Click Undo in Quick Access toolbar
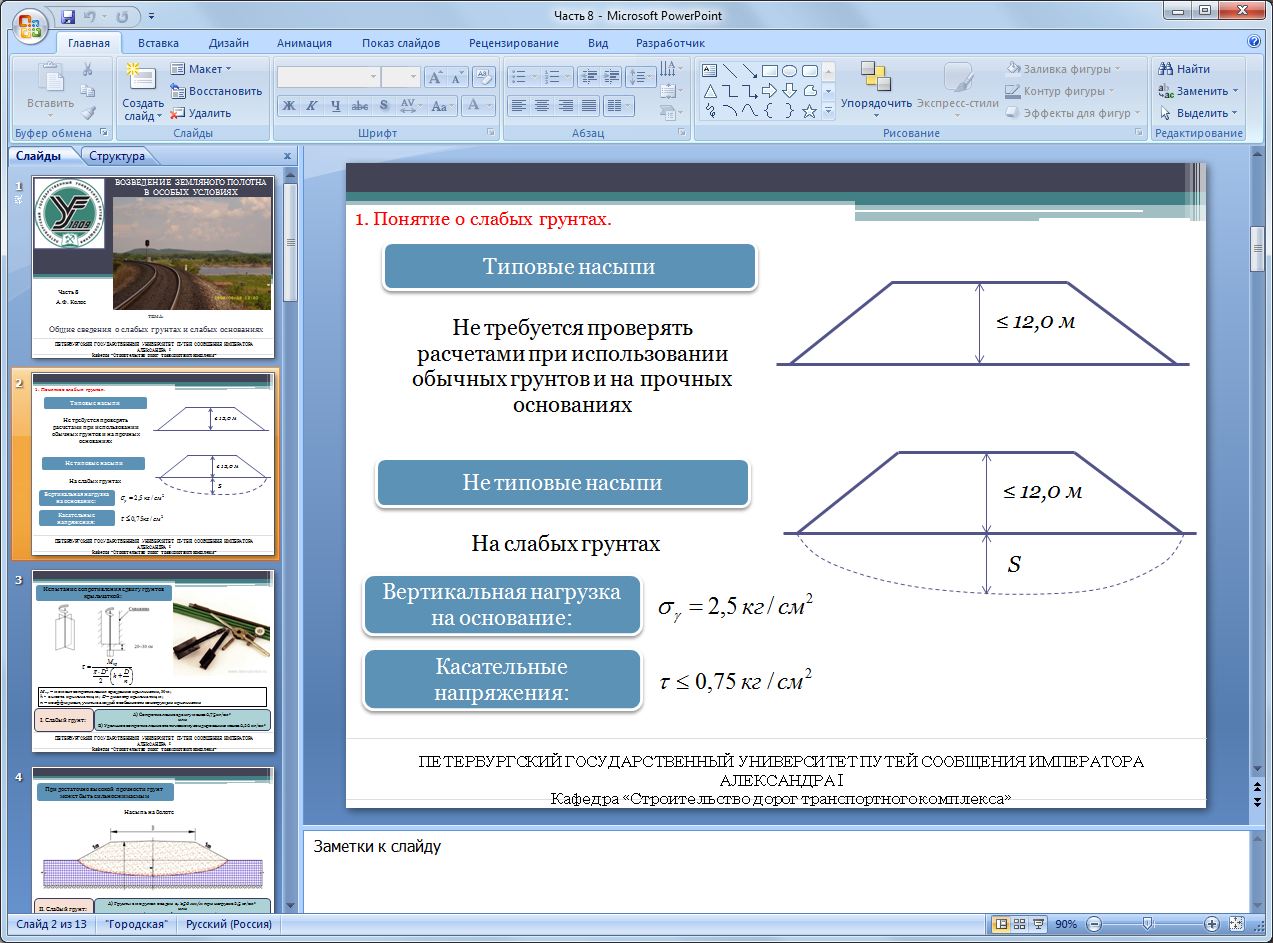Image resolution: width=1273 pixels, height=943 pixels. click(x=91, y=17)
